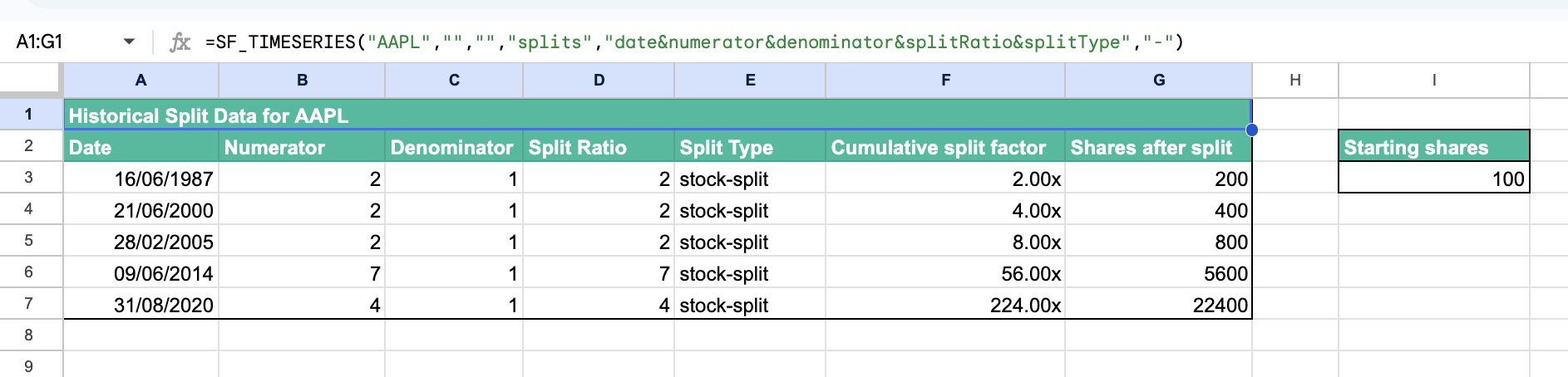The height and width of the screenshot is (377, 1568).
Task: Click date cell 21/06/2000
Action: pyautogui.click(x=141, y=210)
